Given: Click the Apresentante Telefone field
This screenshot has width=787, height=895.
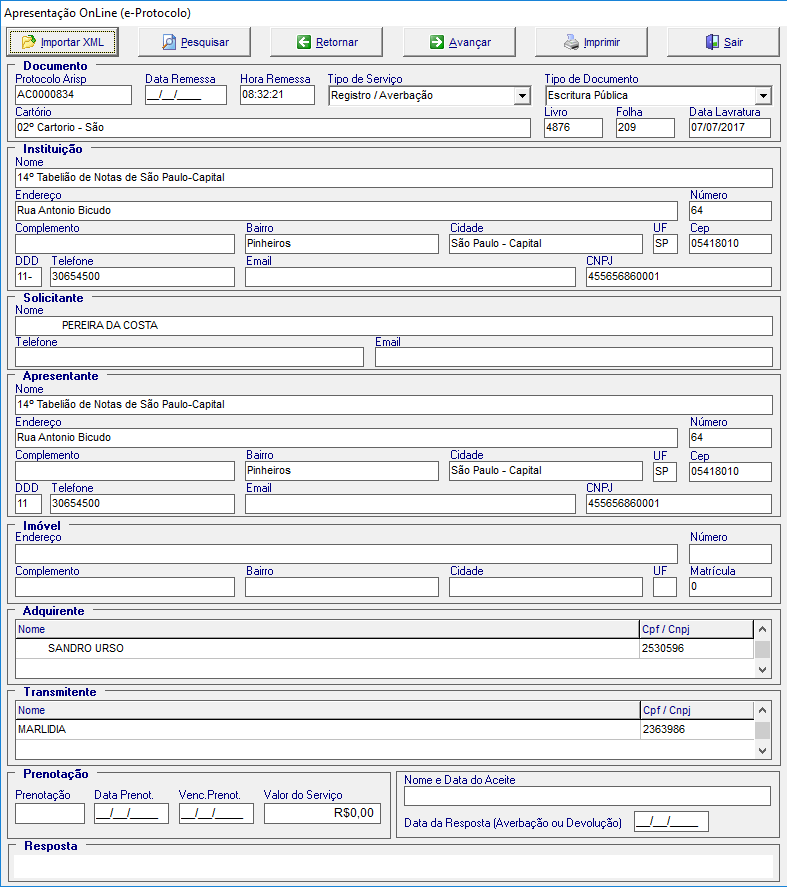Looking at the screenshot, I should [x=142, y=504].
